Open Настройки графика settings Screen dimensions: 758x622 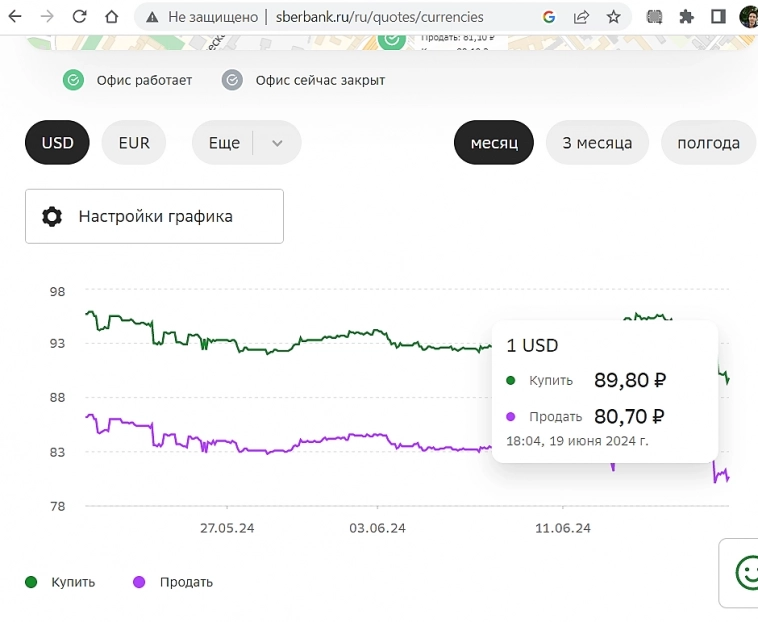[154, 216]
